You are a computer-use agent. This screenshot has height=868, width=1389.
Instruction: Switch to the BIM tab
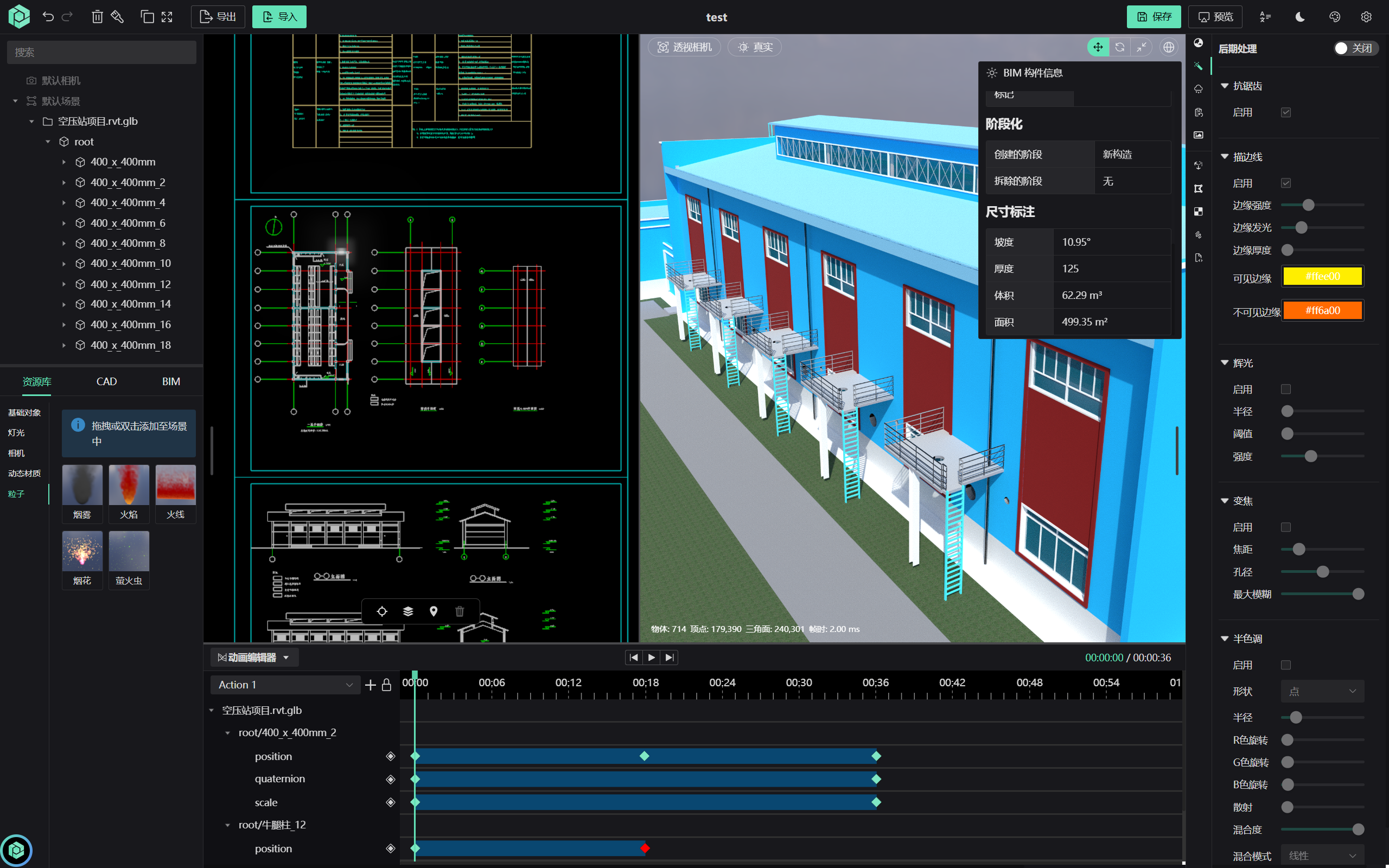tap(170, 382)
